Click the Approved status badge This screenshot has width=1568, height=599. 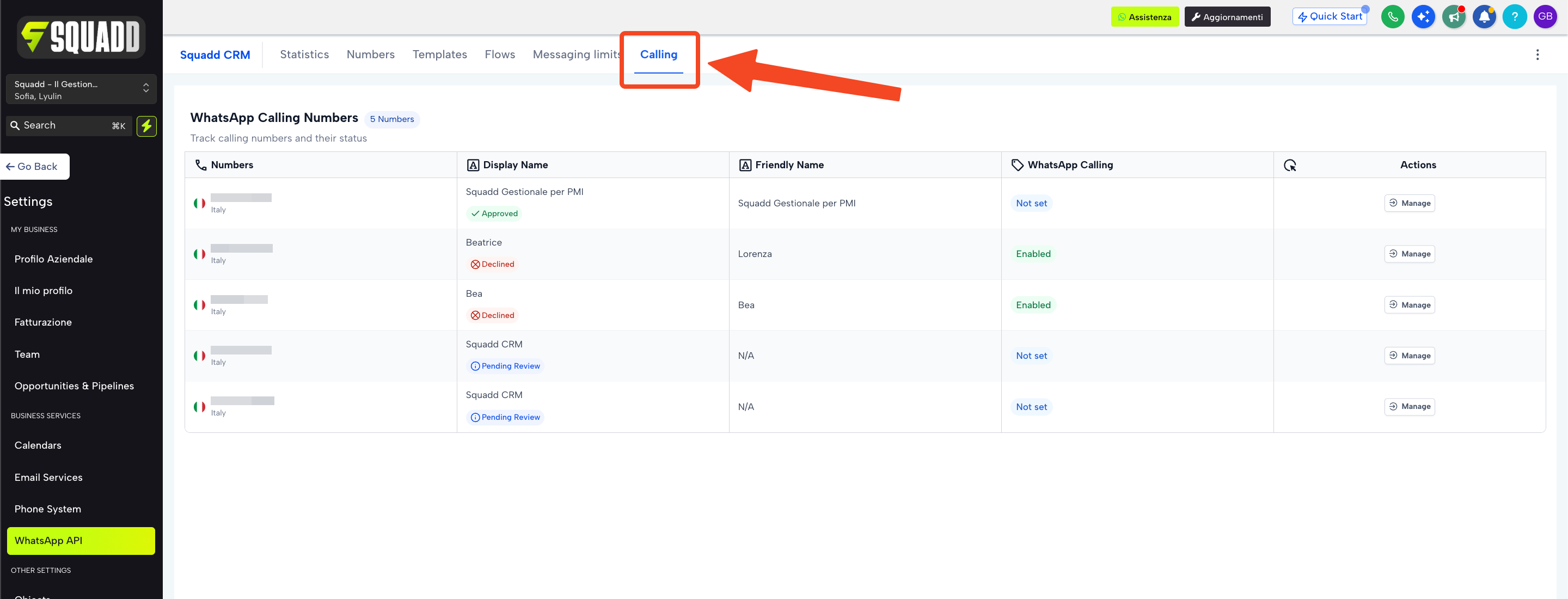tap(494, 213)
